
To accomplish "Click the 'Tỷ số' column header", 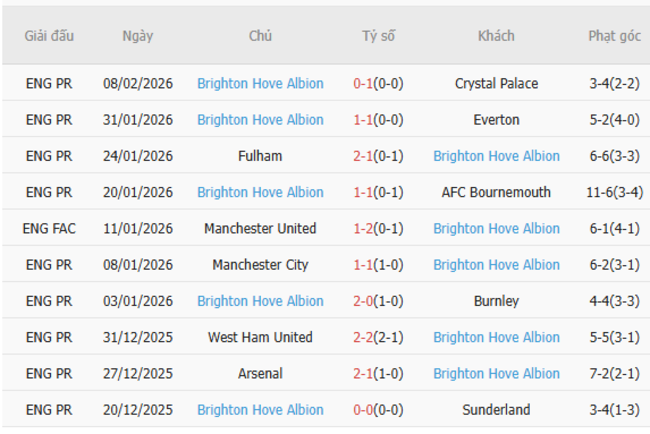I will click(x=378, y=36).
